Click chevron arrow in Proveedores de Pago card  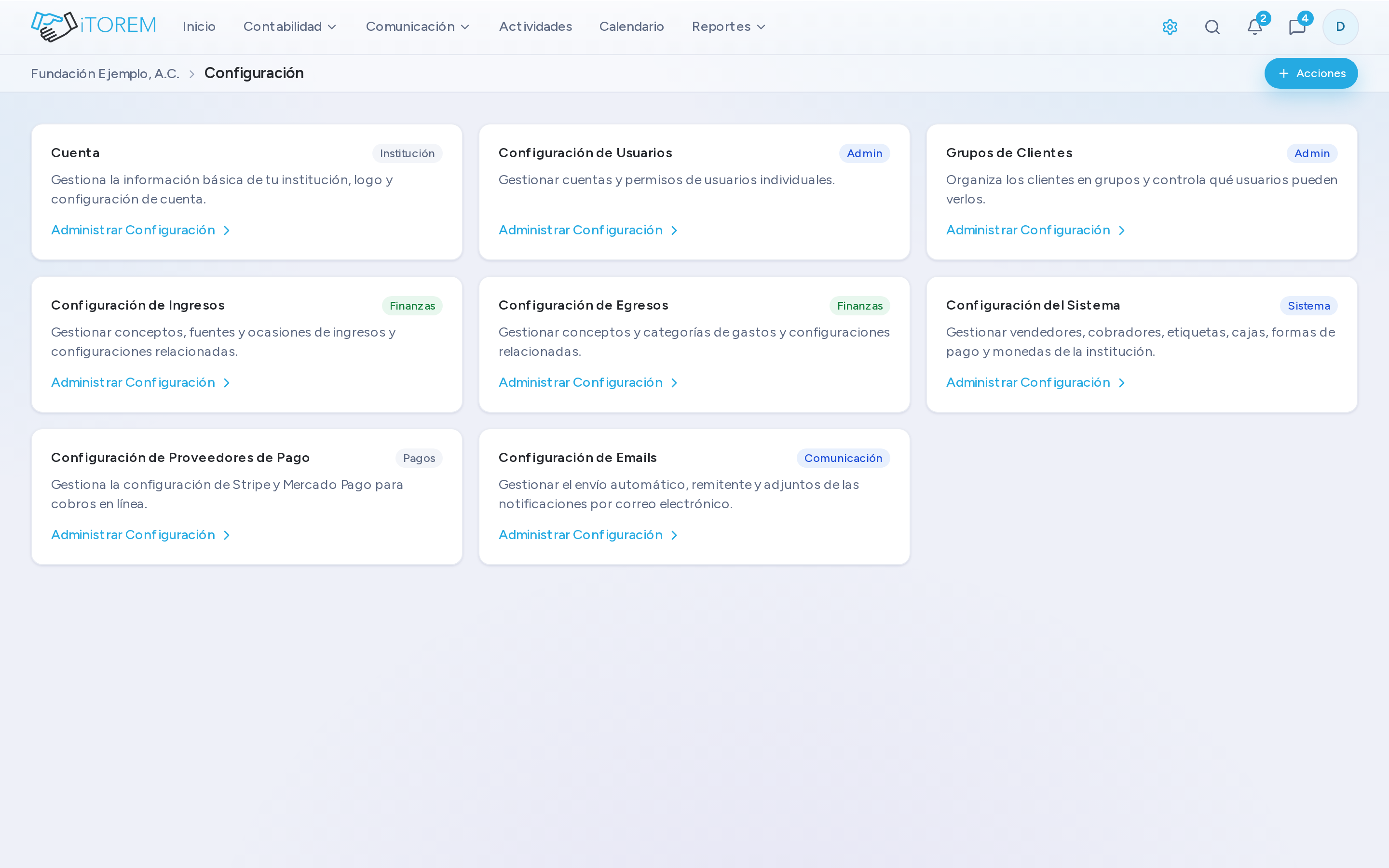tap(227, 536)
